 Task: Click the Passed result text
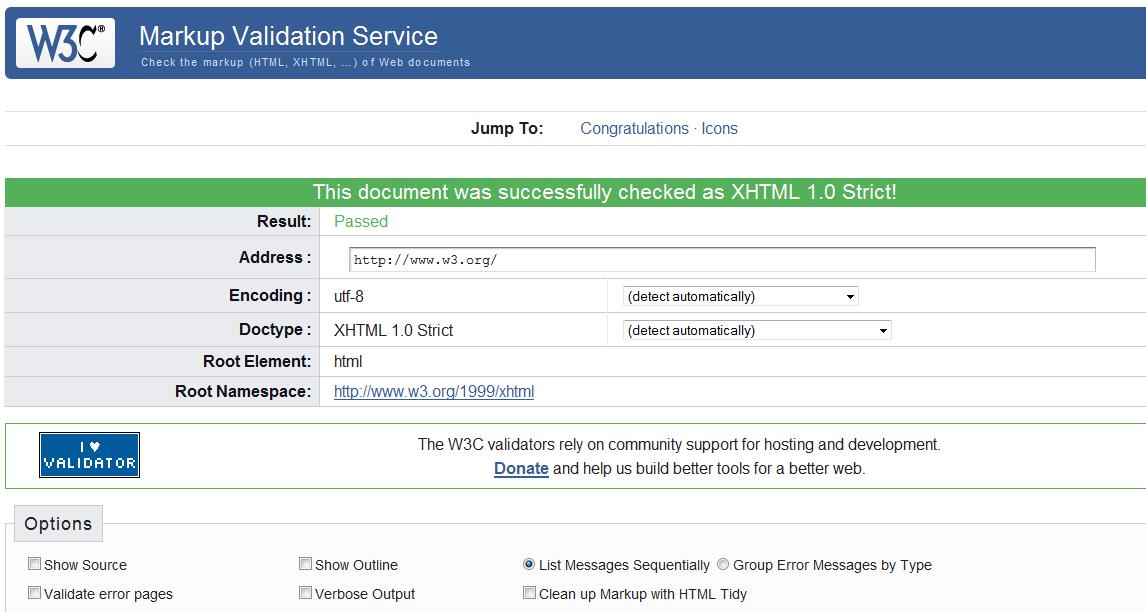point(361,222)
